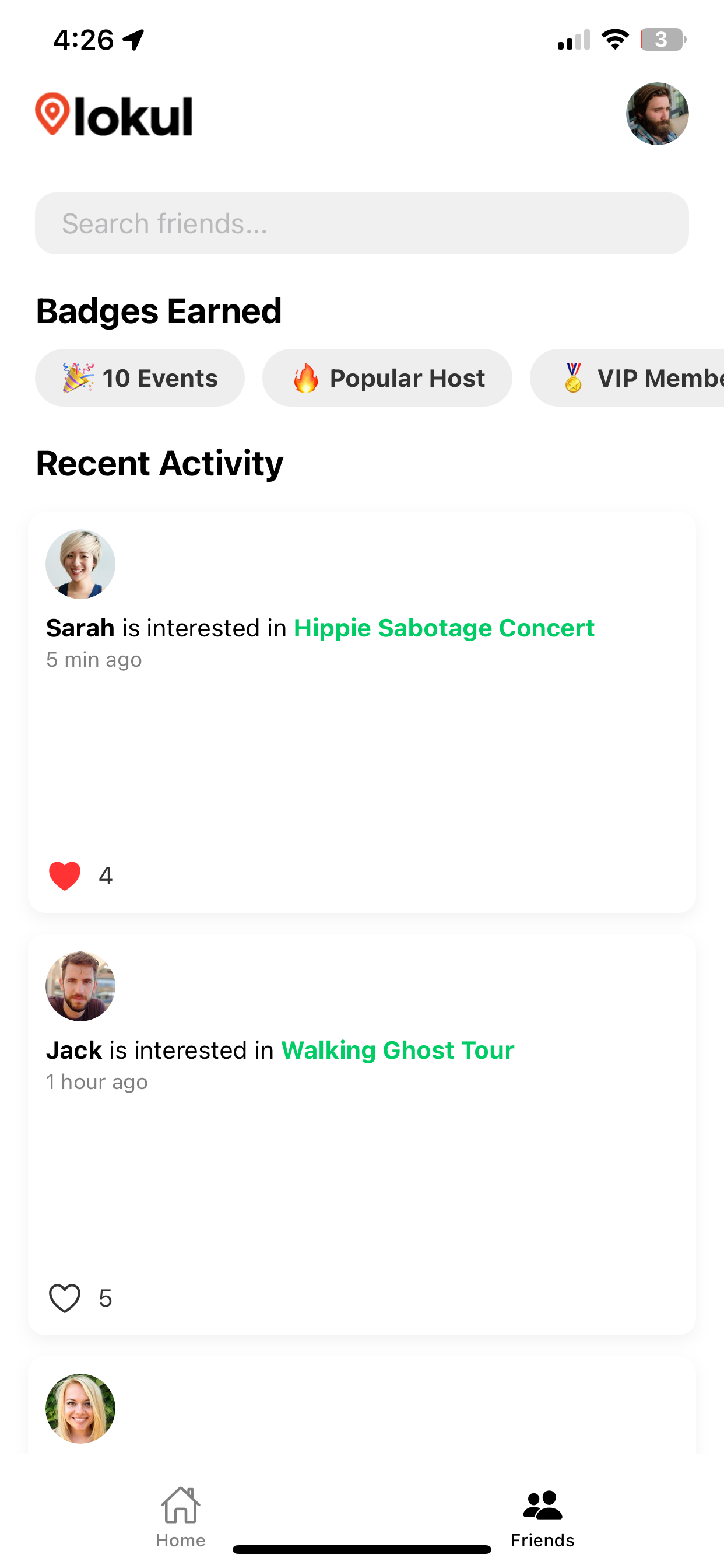Like Jack's activity with the outline heart
Screen dimensions: 724x1568
coord(65,1298)
